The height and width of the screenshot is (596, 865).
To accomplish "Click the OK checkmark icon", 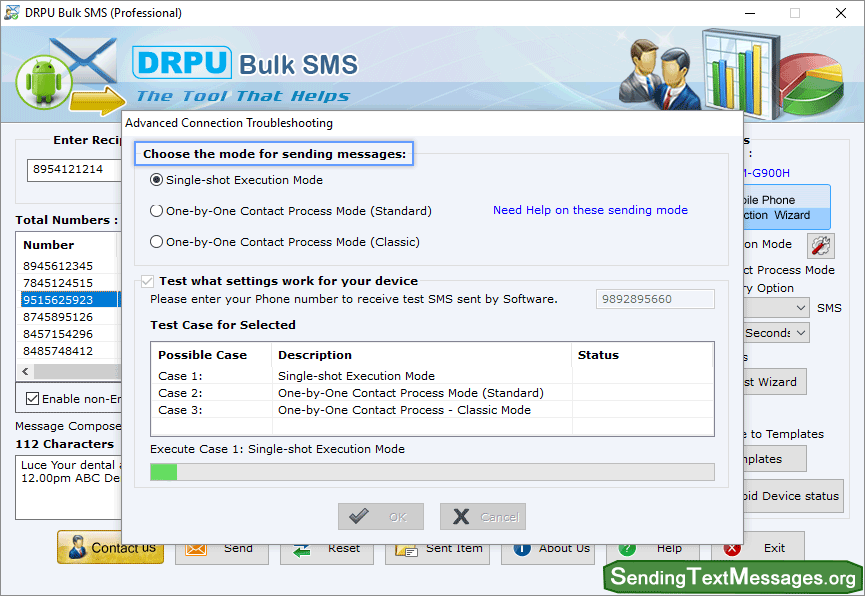I will (359, 516).
